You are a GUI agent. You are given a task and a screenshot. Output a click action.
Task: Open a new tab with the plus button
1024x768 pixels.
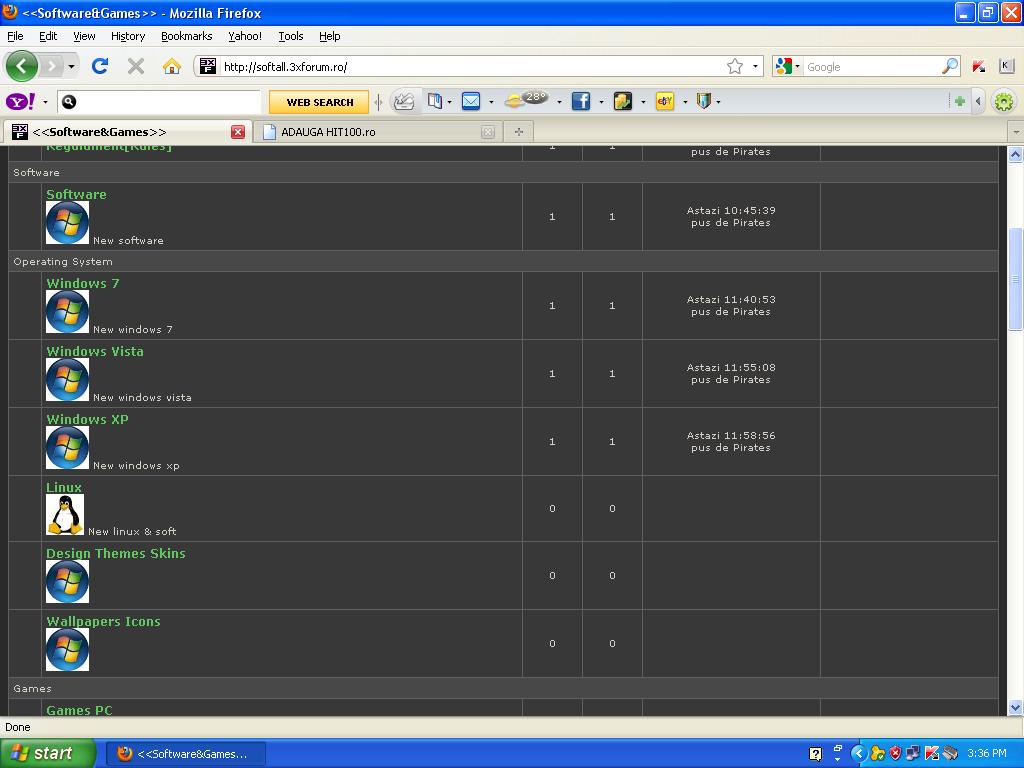(519, 132)
